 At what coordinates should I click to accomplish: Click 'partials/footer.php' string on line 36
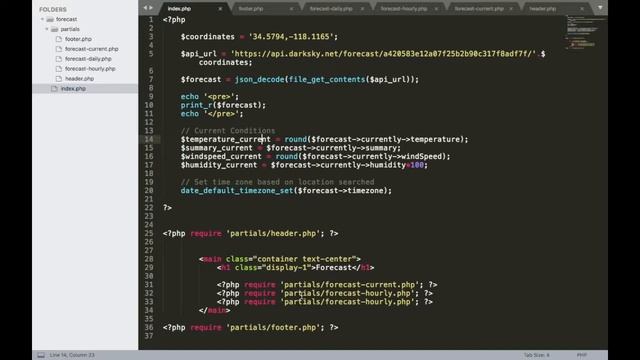coord(273,327)
